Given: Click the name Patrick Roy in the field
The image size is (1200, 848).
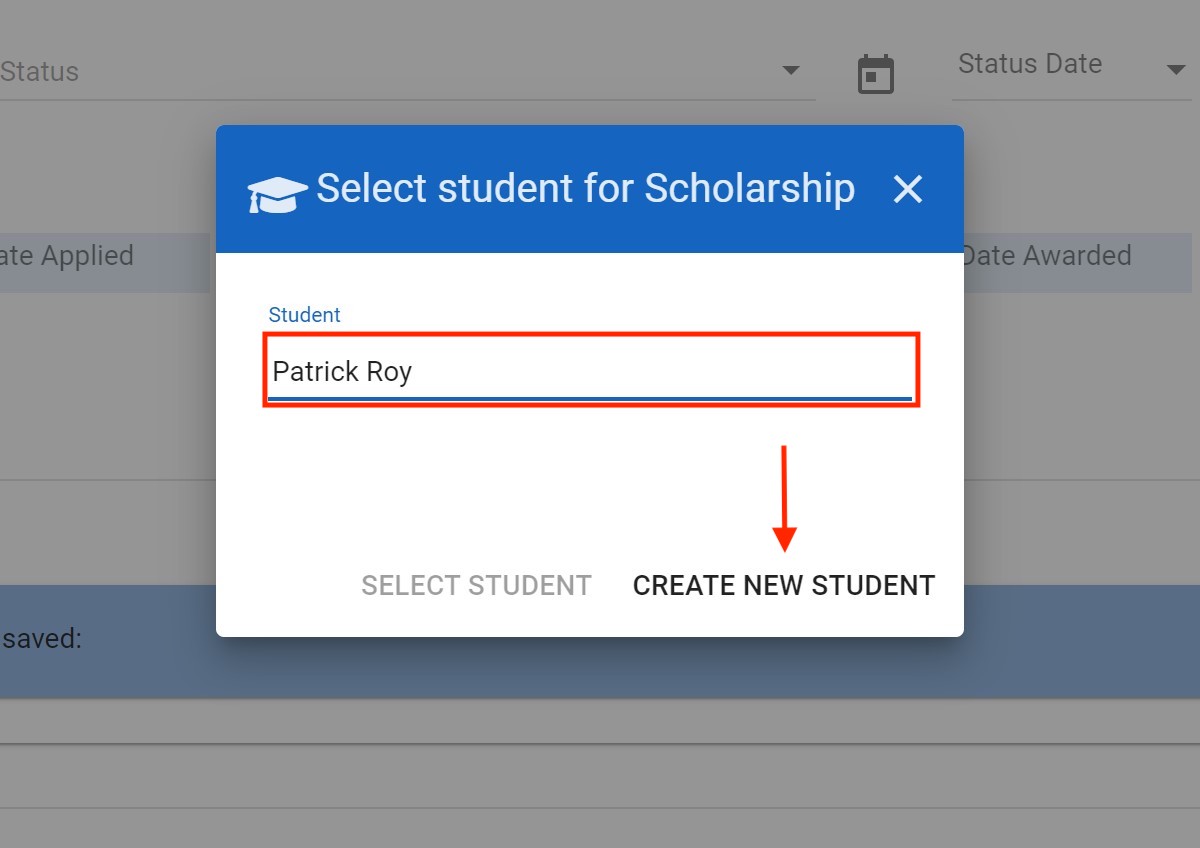Looking at the screenshot, I should click(342, 372).
